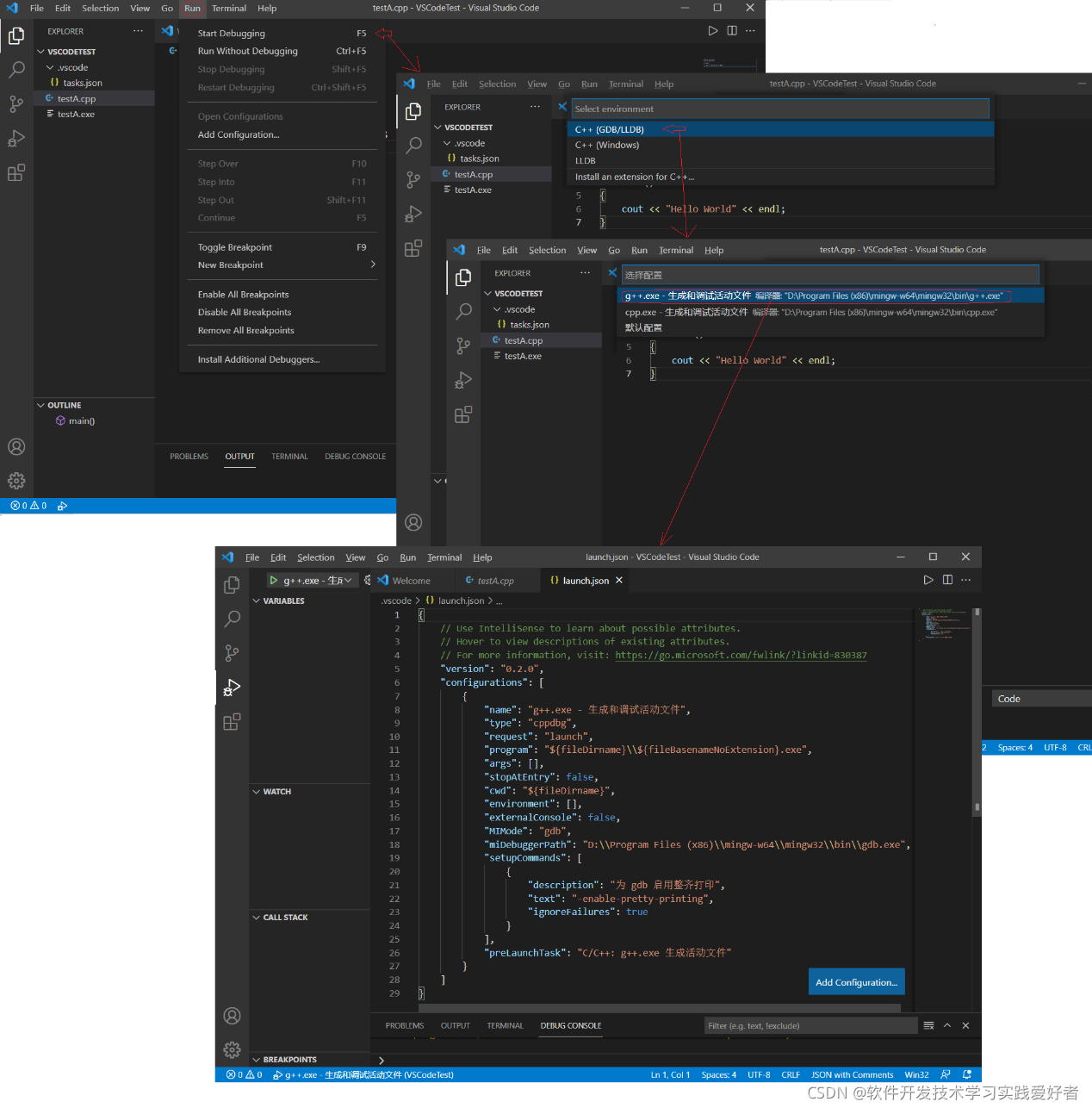
Task: Switch to Welcome tab in launch.json window
Action: (412, 581)
